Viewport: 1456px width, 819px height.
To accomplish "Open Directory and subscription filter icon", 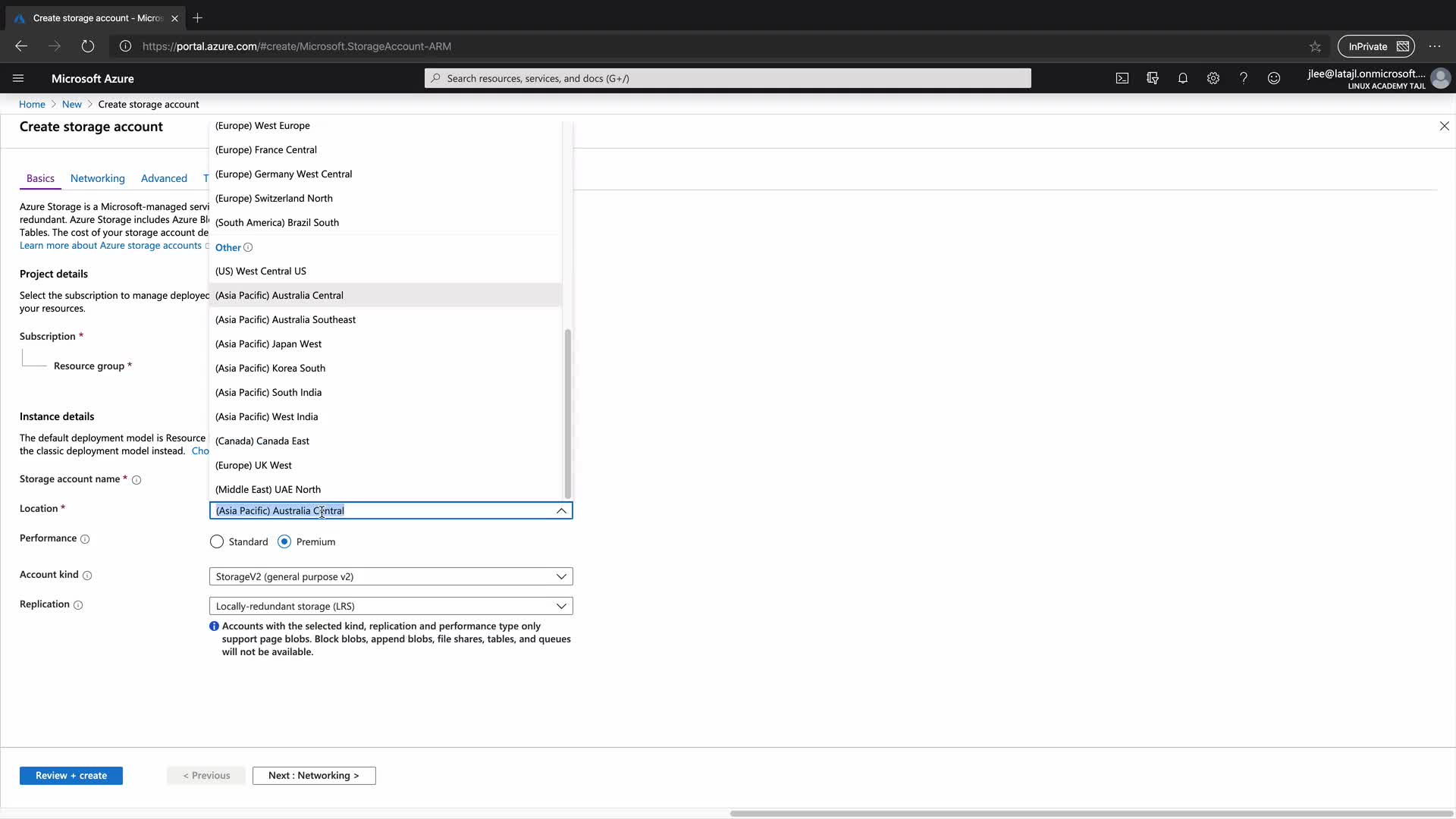I will 1153,78.
